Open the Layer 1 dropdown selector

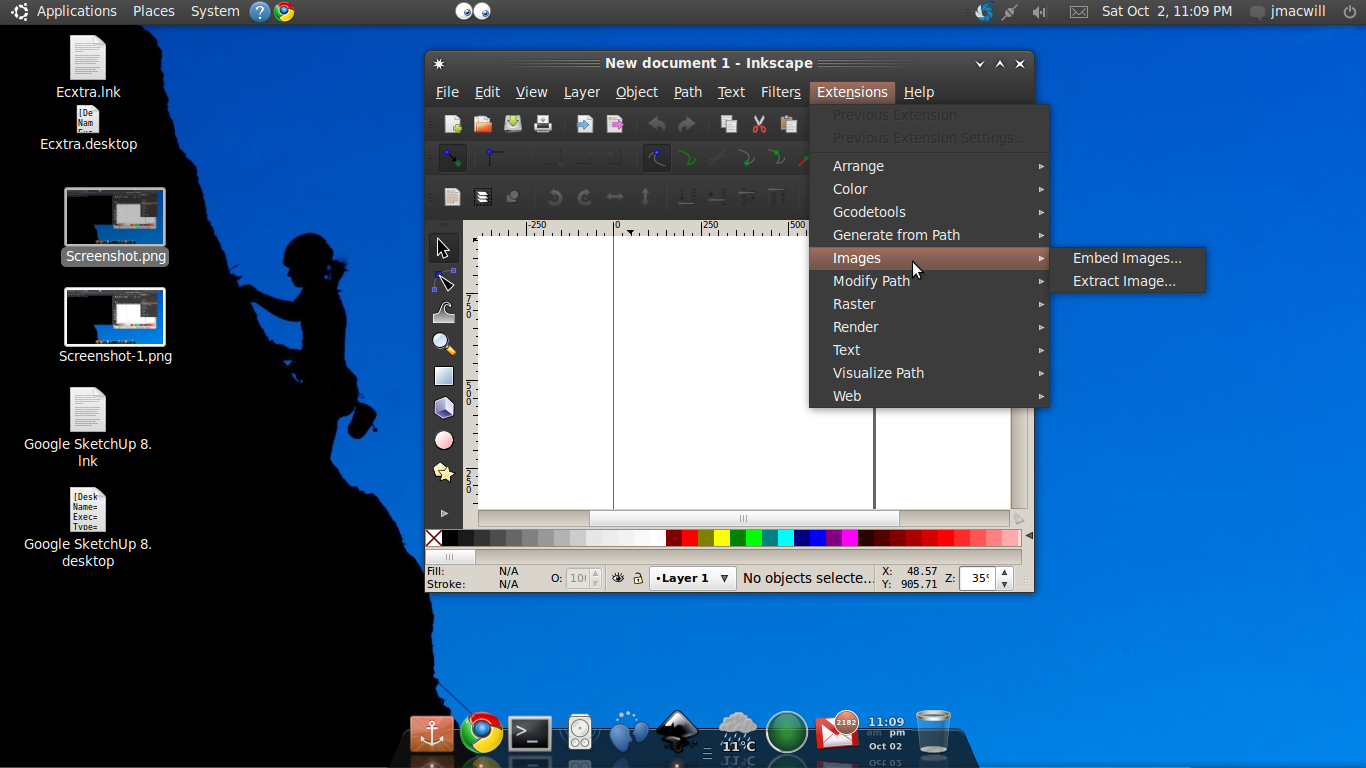click(693, 578)
